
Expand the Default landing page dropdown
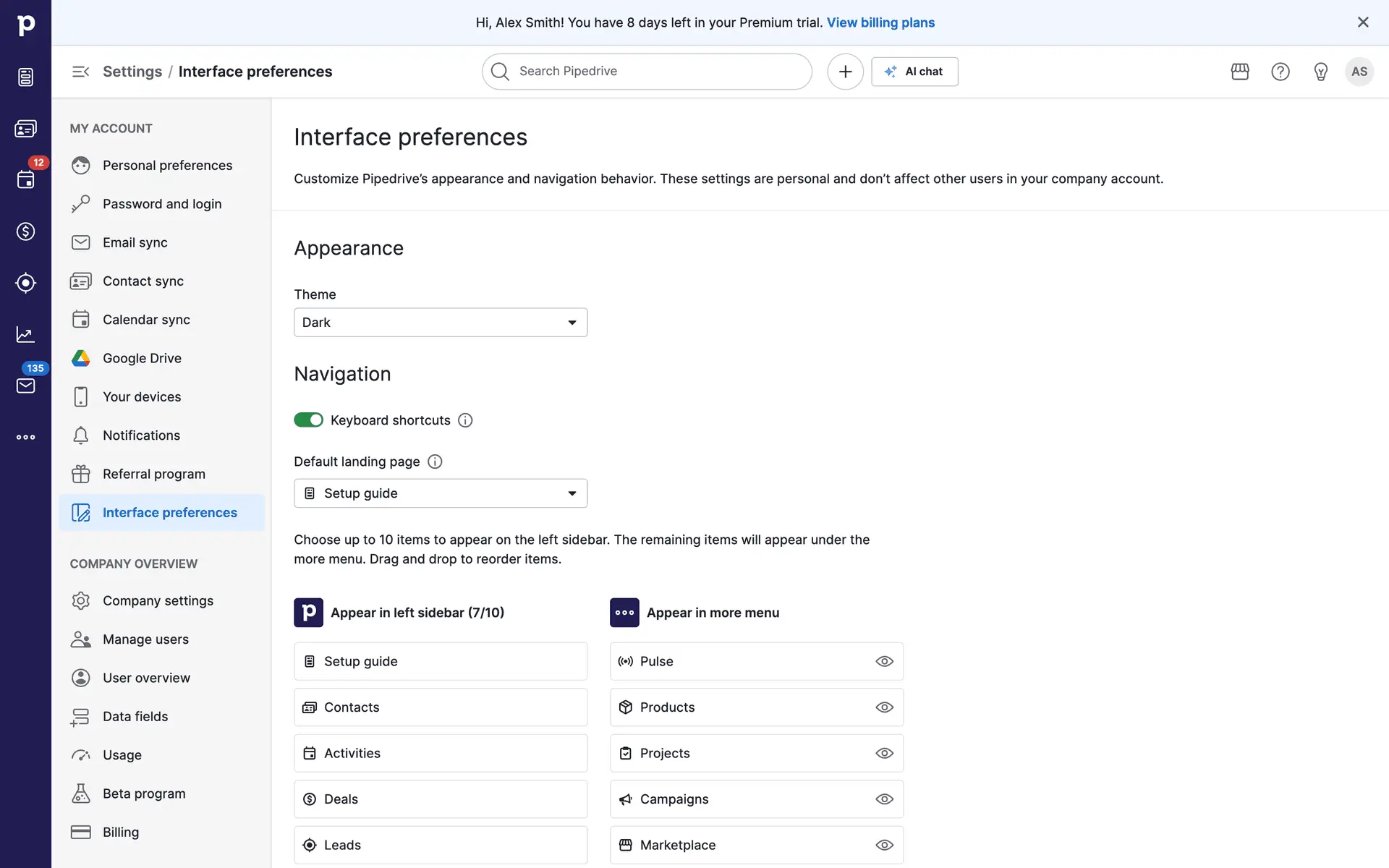click(x=441, y=493)
